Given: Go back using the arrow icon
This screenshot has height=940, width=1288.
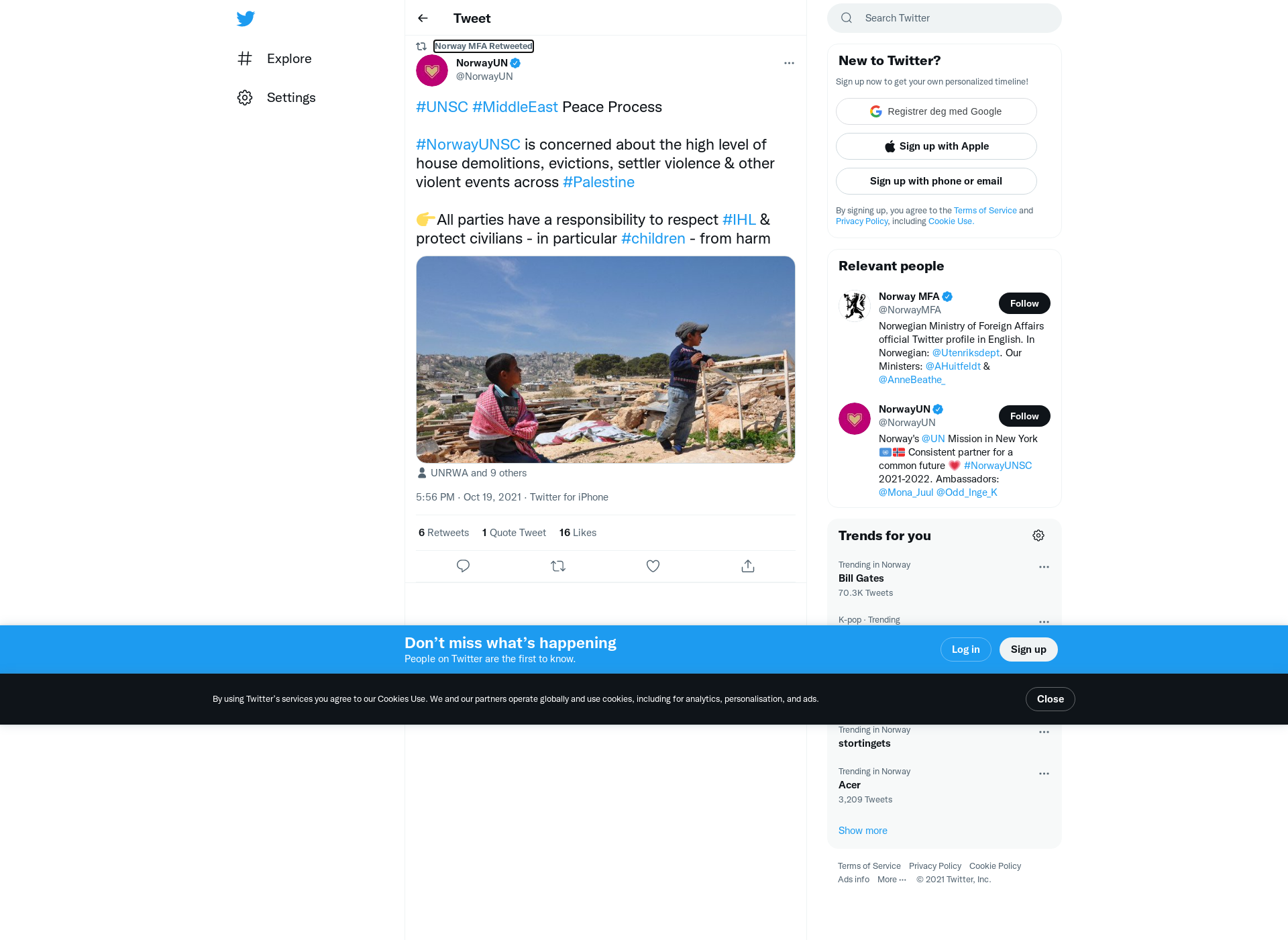Looking at the screenshot, I should pos(423,18).
